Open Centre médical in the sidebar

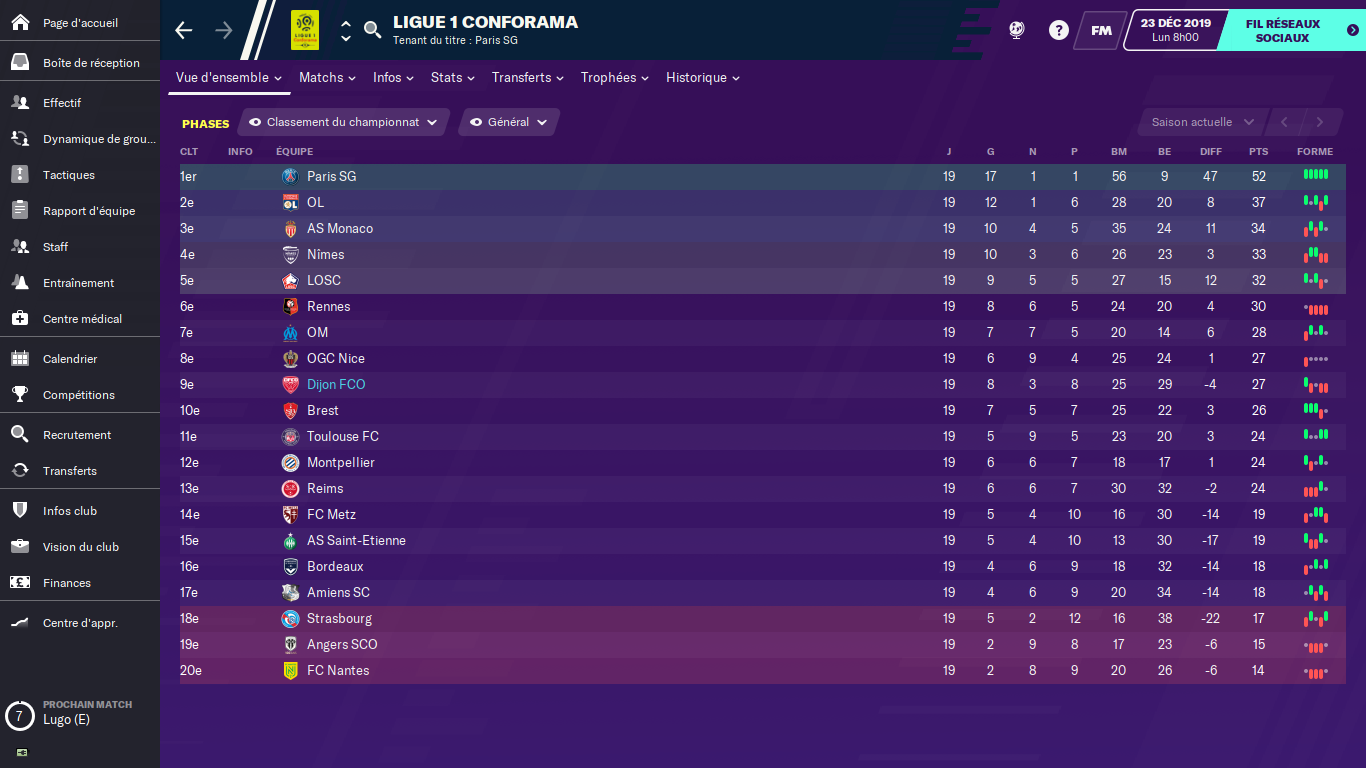(x=20, y=319)
